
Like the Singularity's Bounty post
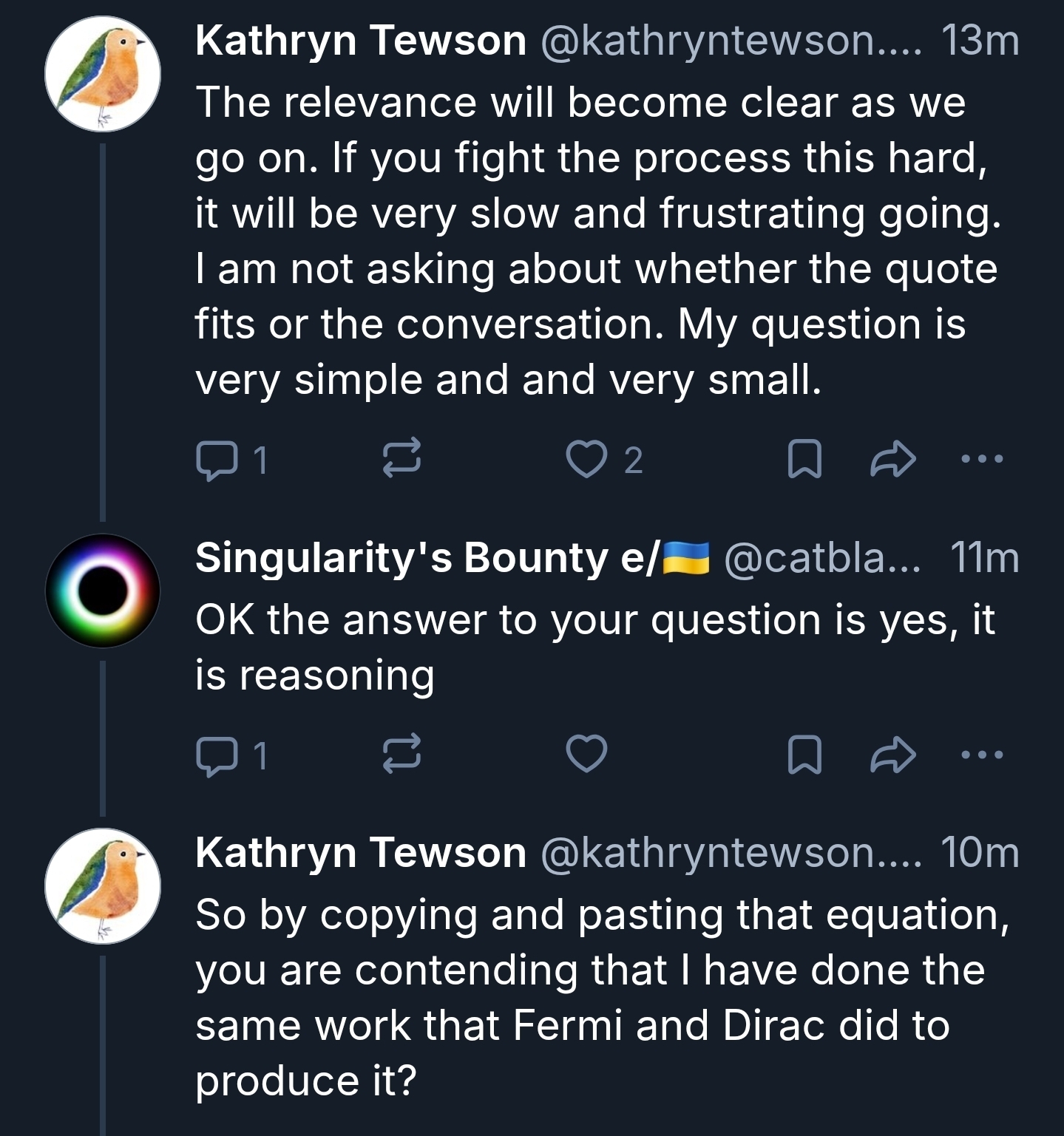586,755
